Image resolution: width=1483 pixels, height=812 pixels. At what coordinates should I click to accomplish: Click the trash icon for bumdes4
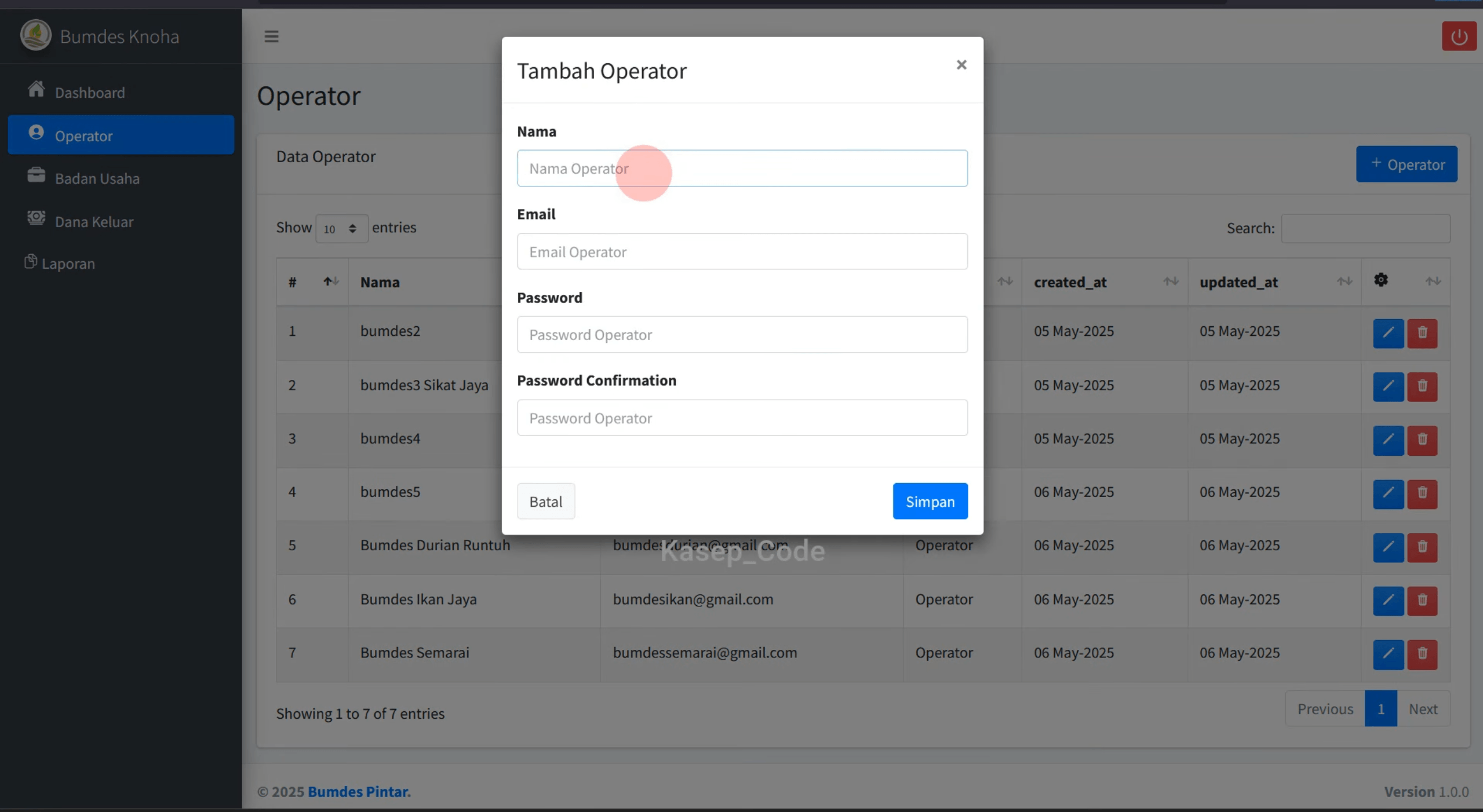point(1422,440)
